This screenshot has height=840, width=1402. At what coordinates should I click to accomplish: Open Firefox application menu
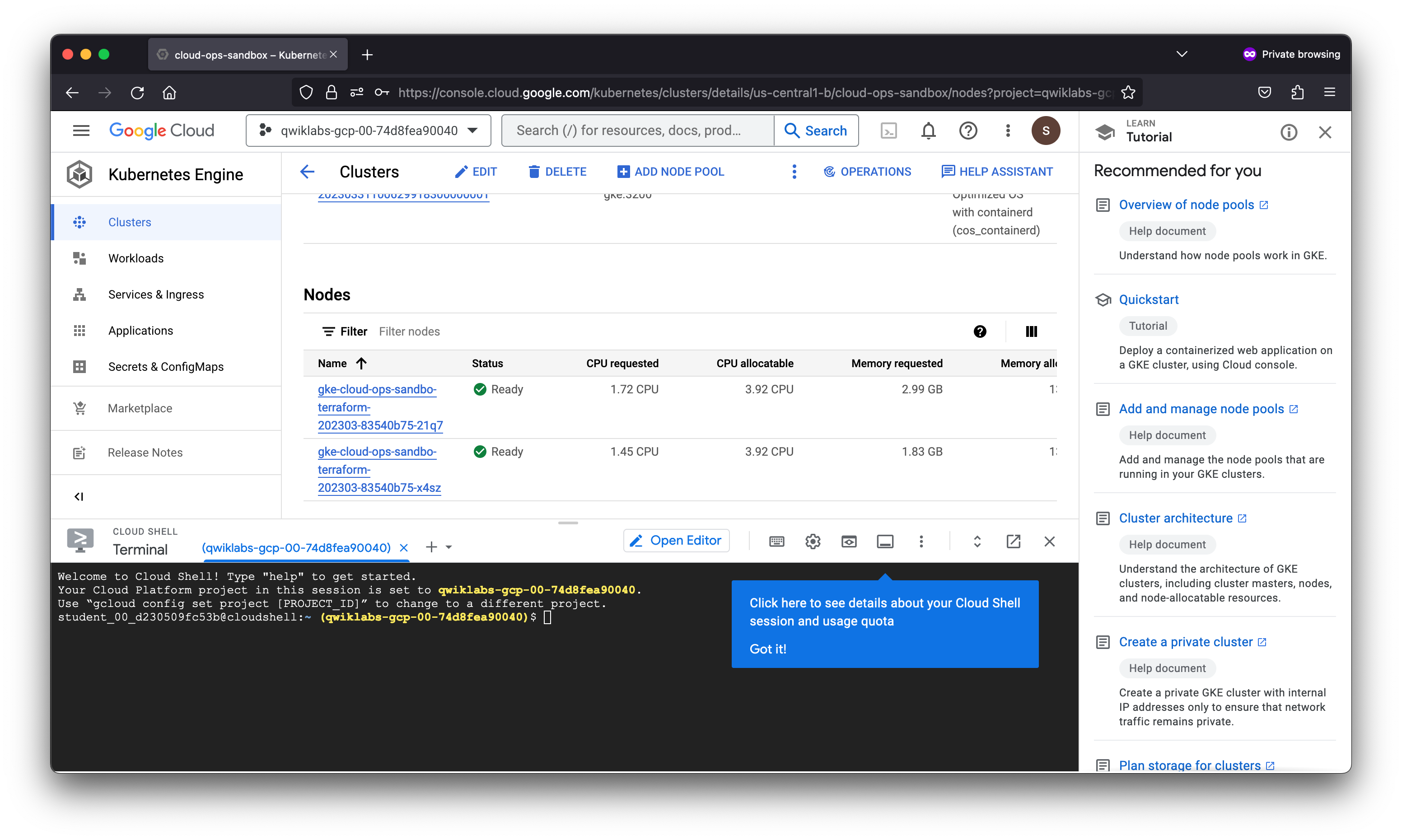pyautogui.click(x=1330, y=93)
